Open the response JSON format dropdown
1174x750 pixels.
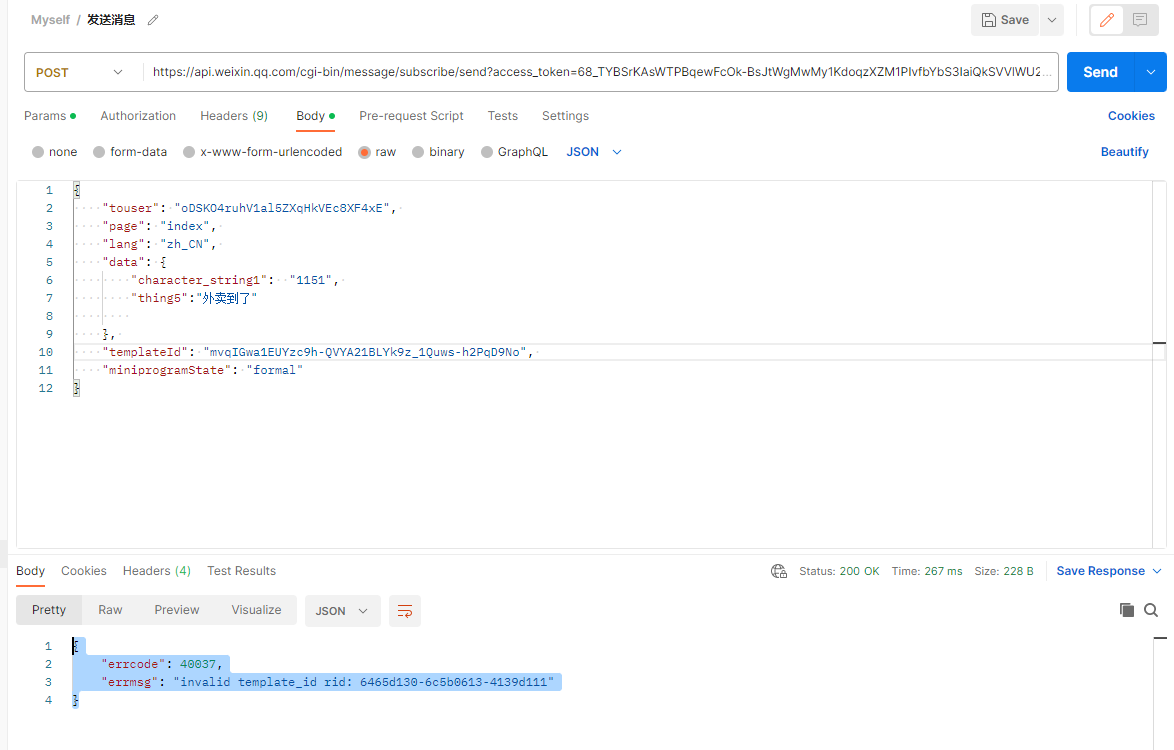[342, 611]
